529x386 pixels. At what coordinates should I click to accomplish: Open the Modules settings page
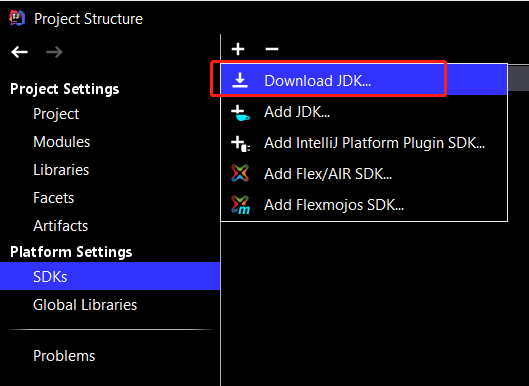[110, 142]
